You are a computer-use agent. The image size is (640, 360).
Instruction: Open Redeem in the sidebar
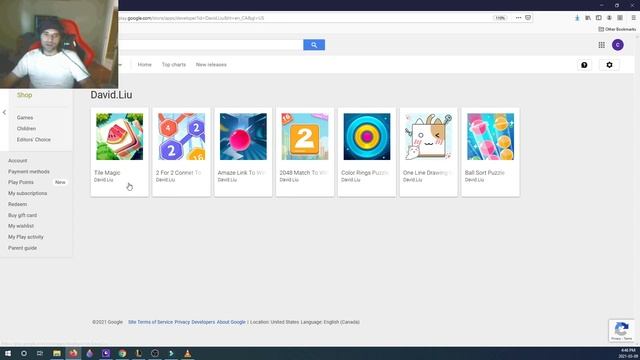click(18, 204)
